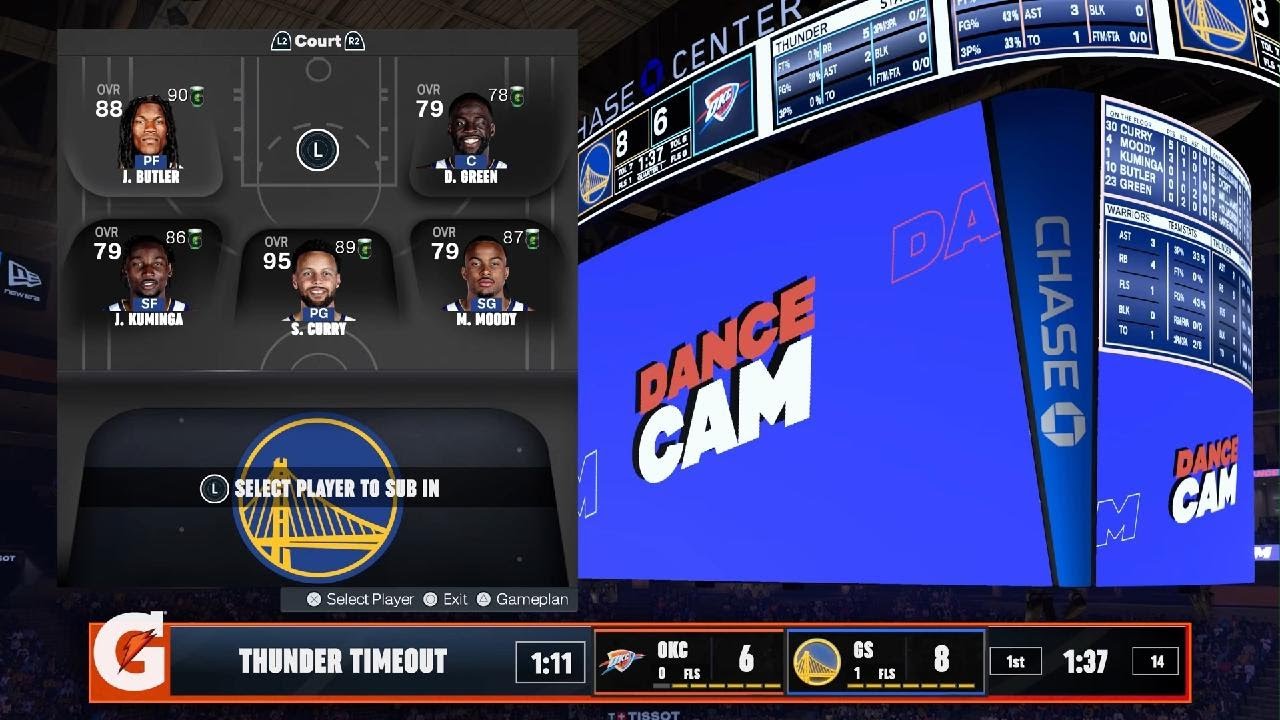Viewport: 1280px width, 720px height.
Task: Click Kuminga's SF position label
Action: tap(149, 303)
